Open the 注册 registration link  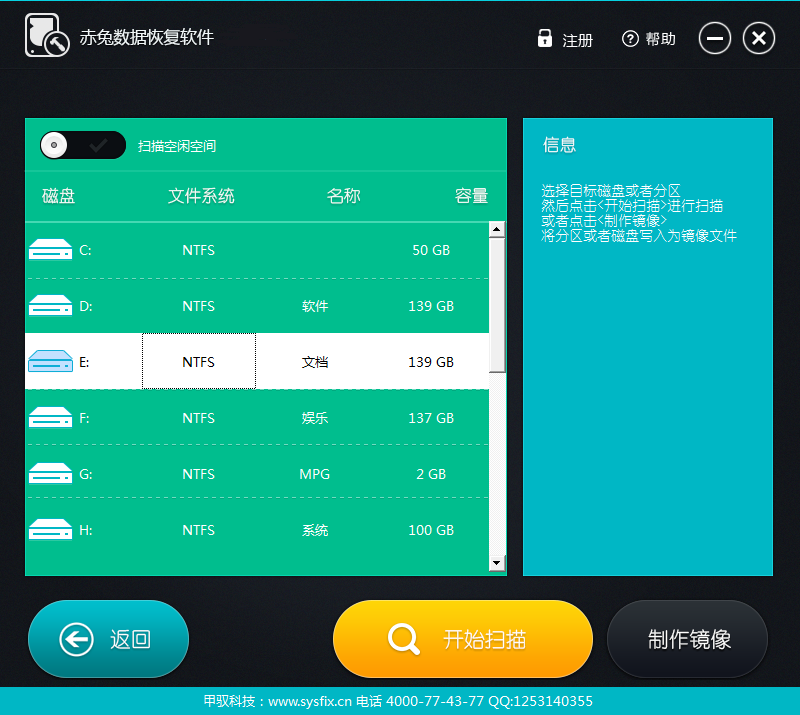click(x=577, y=40)
